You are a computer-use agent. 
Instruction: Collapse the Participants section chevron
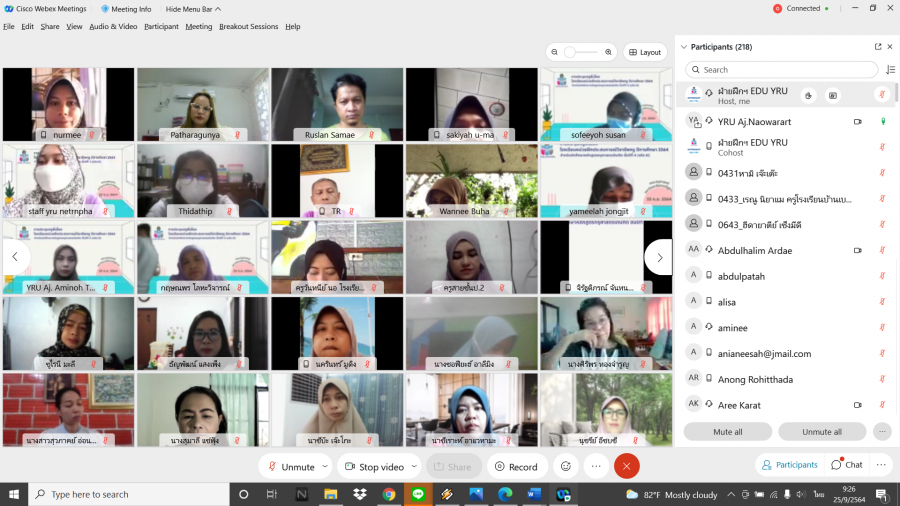pos(684,47)
